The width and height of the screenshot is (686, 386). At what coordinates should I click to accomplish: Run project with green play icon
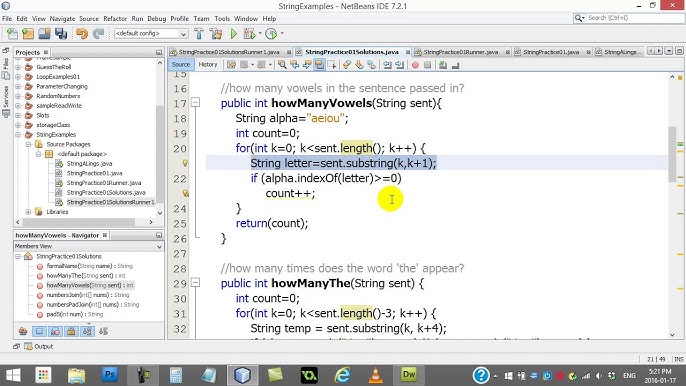[x=234, y=33]
